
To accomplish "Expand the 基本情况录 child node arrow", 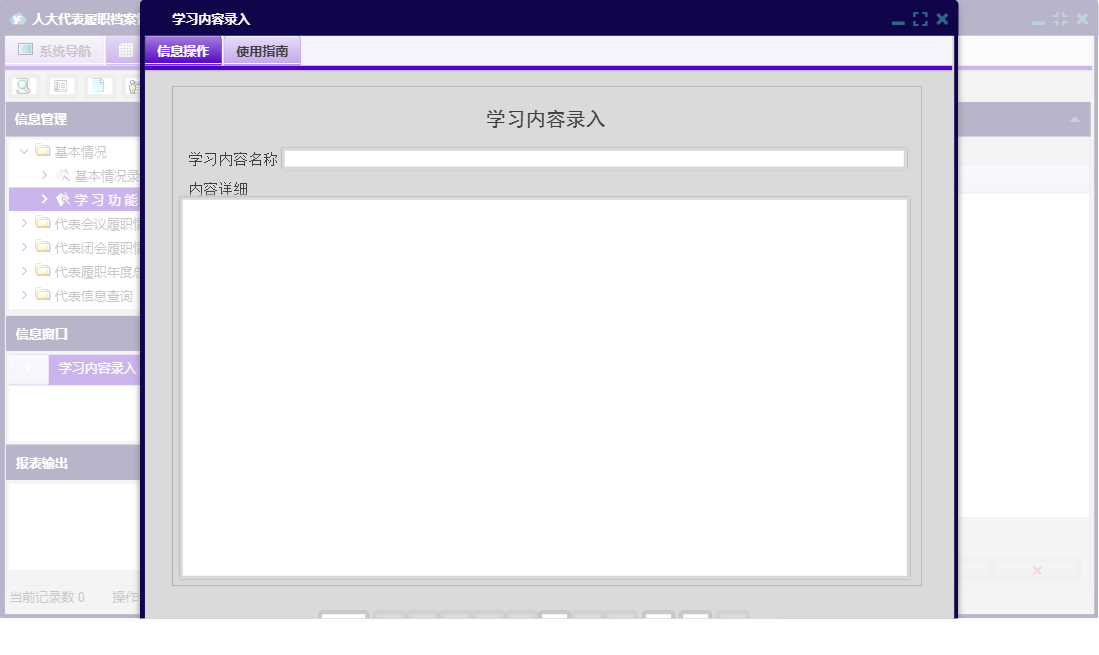I will click(x=44, y=175).
